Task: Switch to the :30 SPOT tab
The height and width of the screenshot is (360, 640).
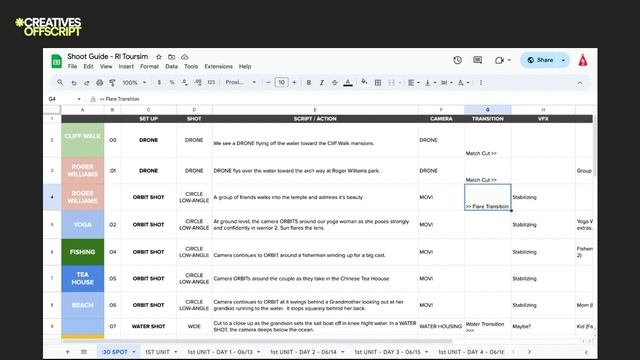Action: pyautogui.click(x=118, y=352)
